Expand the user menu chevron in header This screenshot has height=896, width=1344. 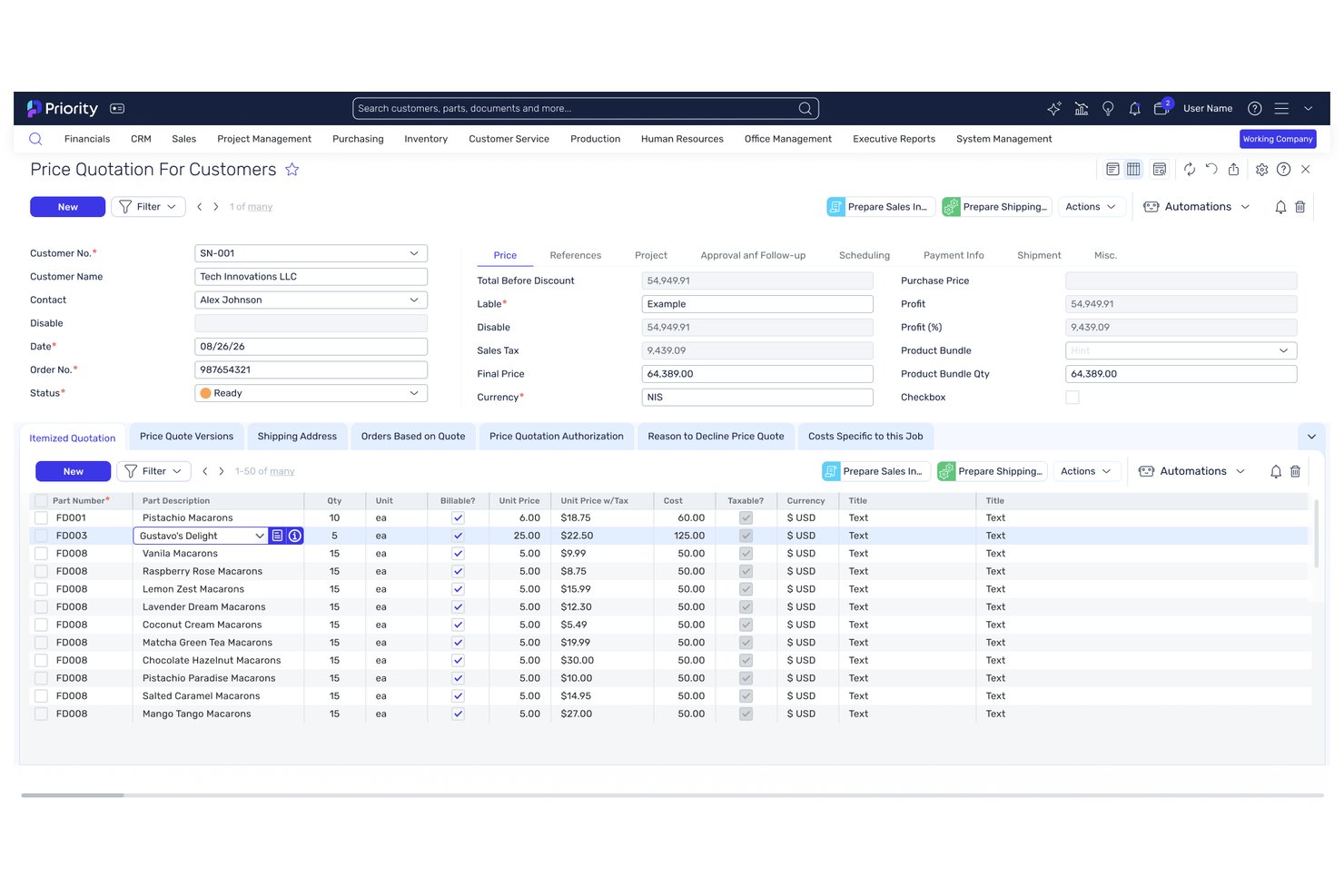1309,108
